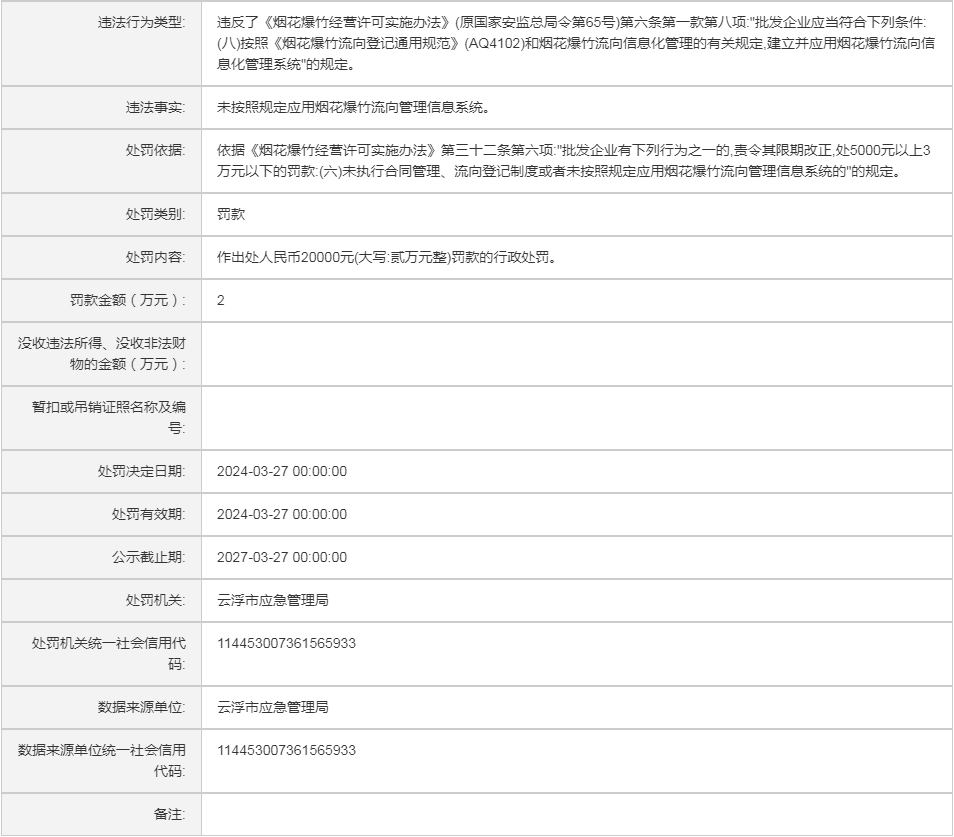Click the 违法事实 description text
954x837 pixels.
352,107
